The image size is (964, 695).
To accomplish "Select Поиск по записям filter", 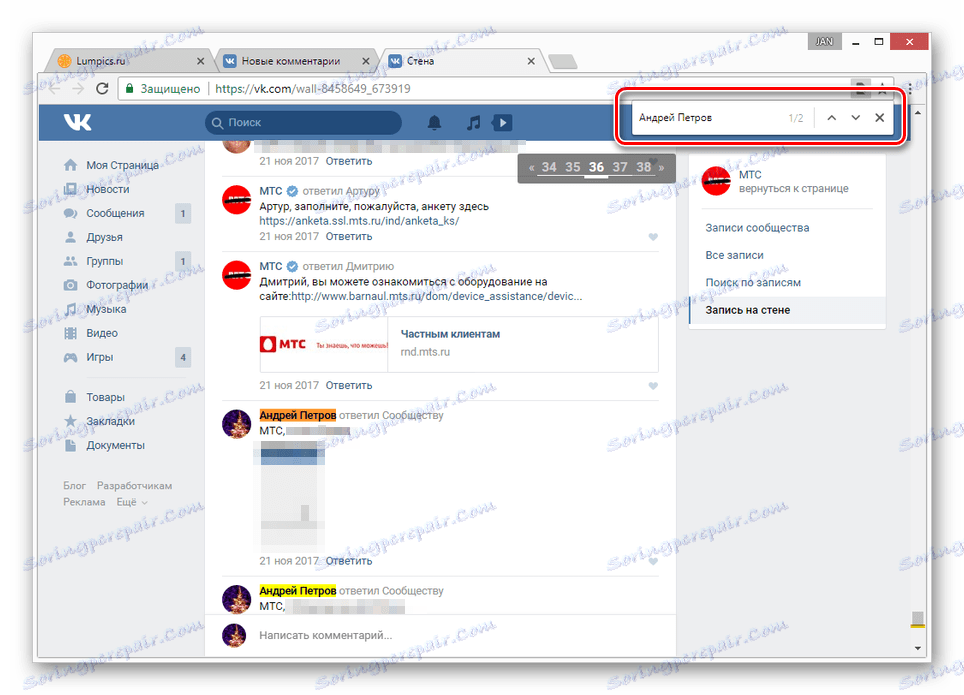I will coord(753,282).
